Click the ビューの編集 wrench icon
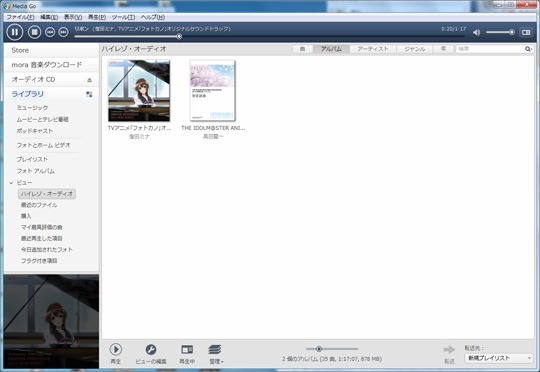The height and width of the screenshot is (372, 540). [150, 350]
